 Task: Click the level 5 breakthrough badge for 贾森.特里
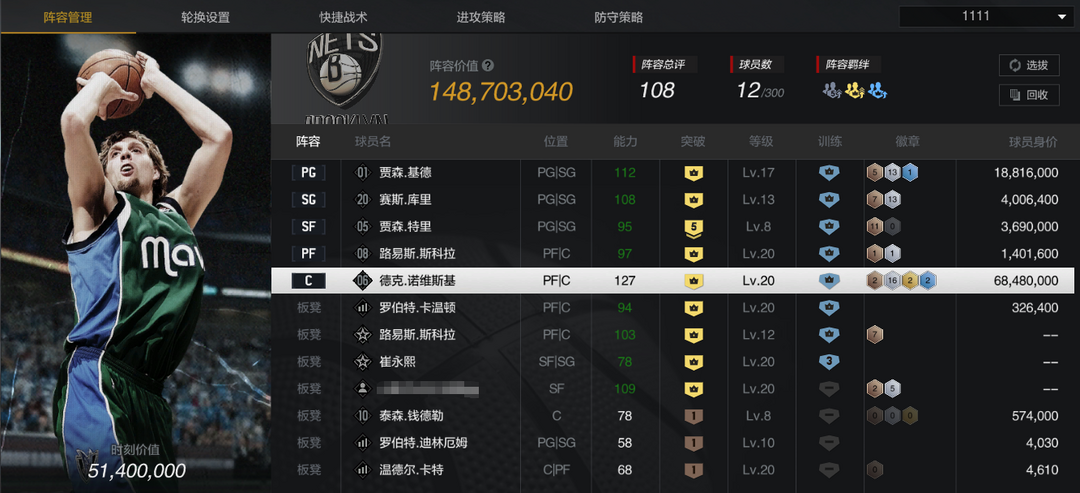(x=693, y=227)
